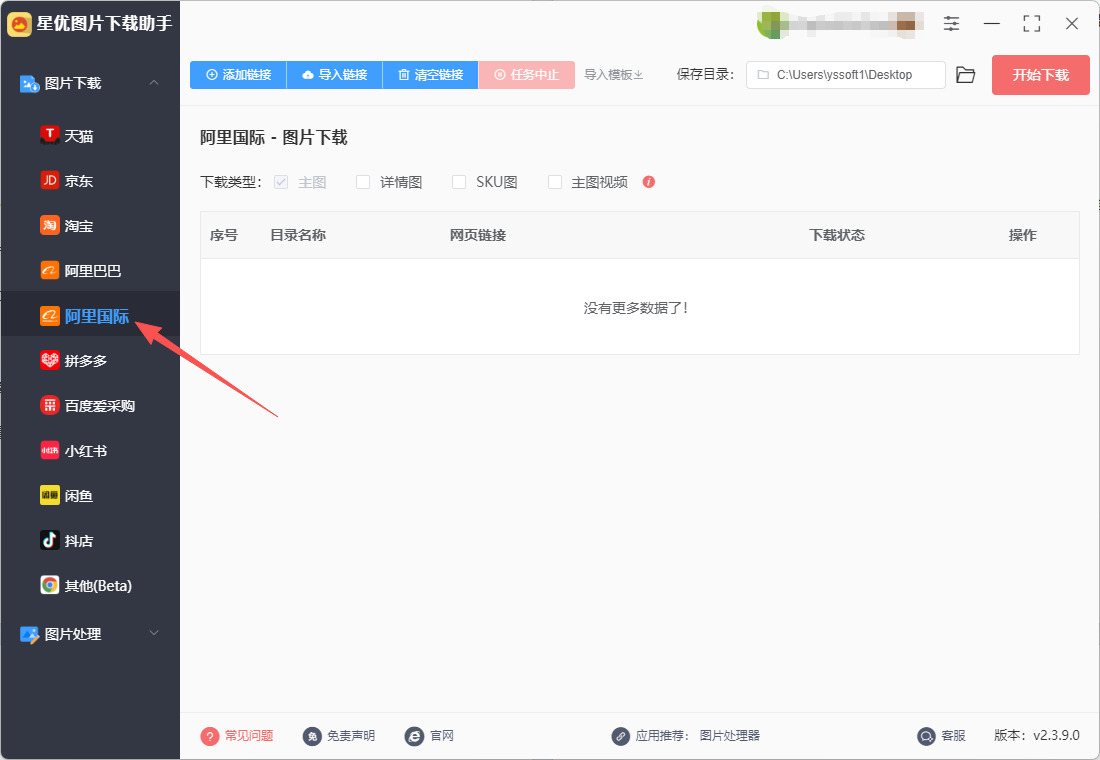Click the red info icon beside 主图视频
This screenshot has height=760, width=1100.
(649, 182)
